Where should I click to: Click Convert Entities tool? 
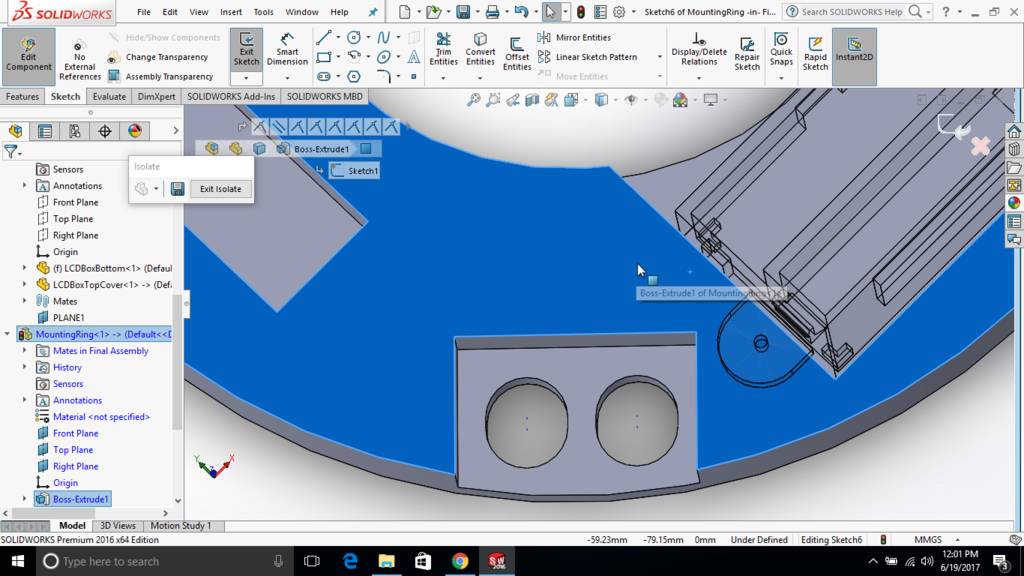pyautogui.click(x=480, y=50)
